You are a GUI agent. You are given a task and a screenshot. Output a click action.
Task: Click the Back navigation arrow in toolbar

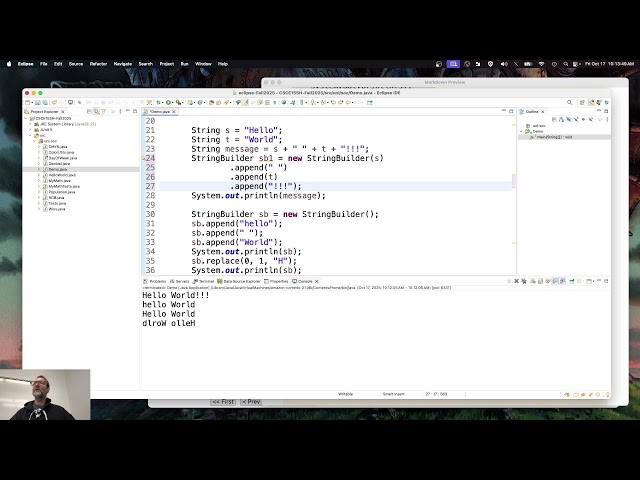pyautogui.click(x=349, y=102)
